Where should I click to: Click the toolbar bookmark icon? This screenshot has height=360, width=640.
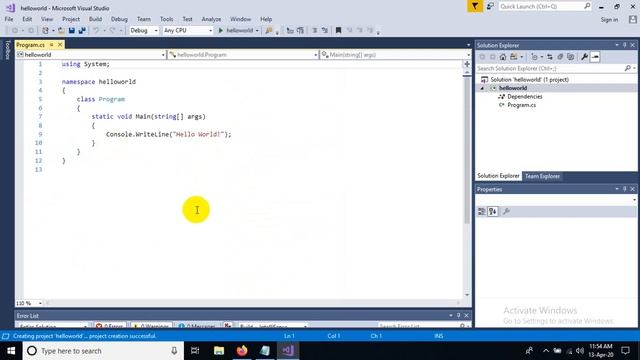coord(338,31)
